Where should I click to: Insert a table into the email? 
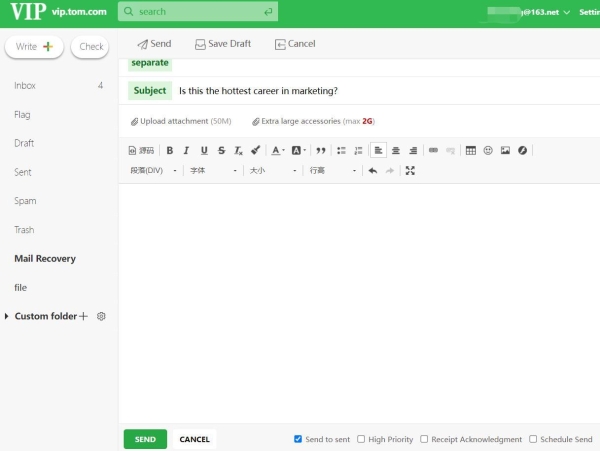click(x=471, y=151)
